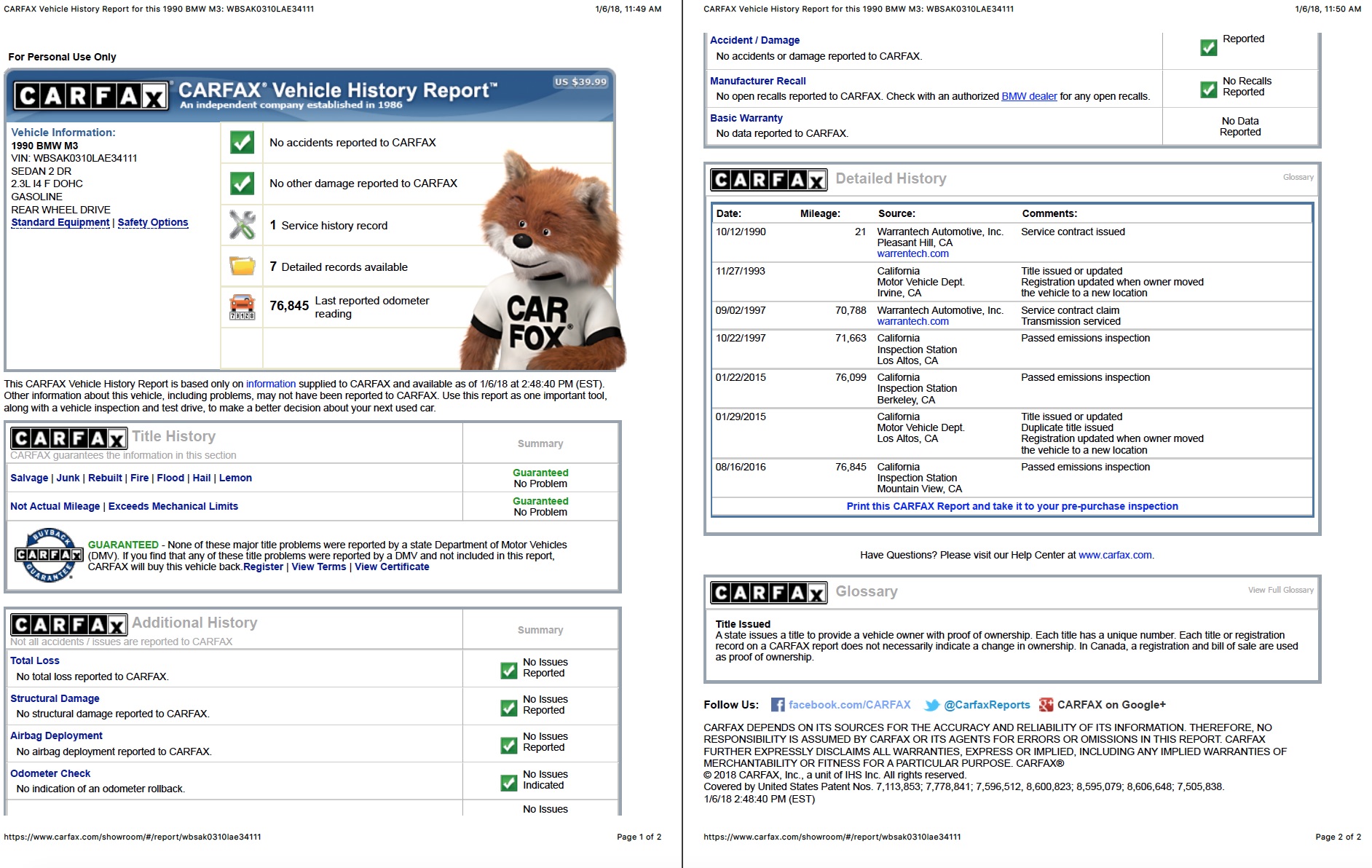Click the page 1 footer report URL
The width and height of the screenshot is (1372, 868).
(133, 837)
